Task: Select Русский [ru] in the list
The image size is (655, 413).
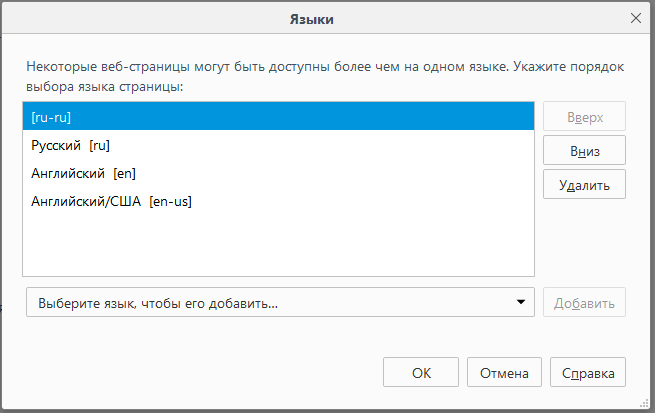Action: click(x=278, y=145)
